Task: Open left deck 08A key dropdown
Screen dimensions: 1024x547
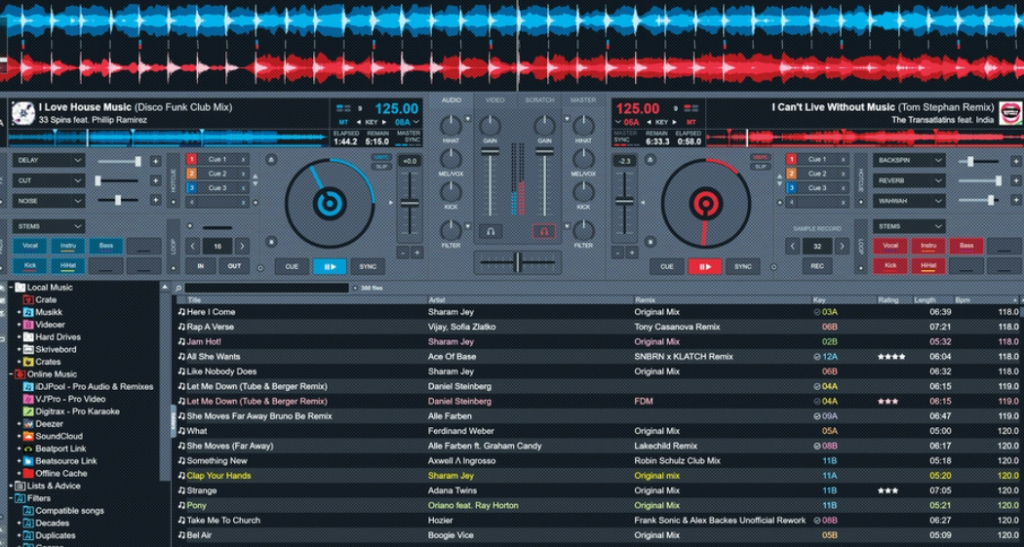Action: (x=407, y=122)
